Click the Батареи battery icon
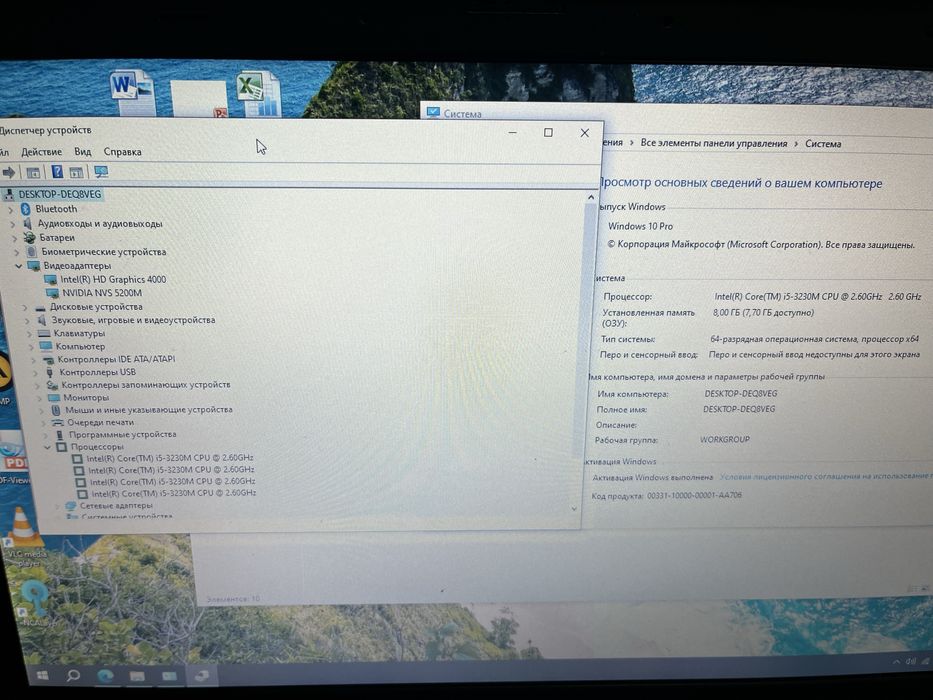The image size is (933, 700). [x=30, y=238]
